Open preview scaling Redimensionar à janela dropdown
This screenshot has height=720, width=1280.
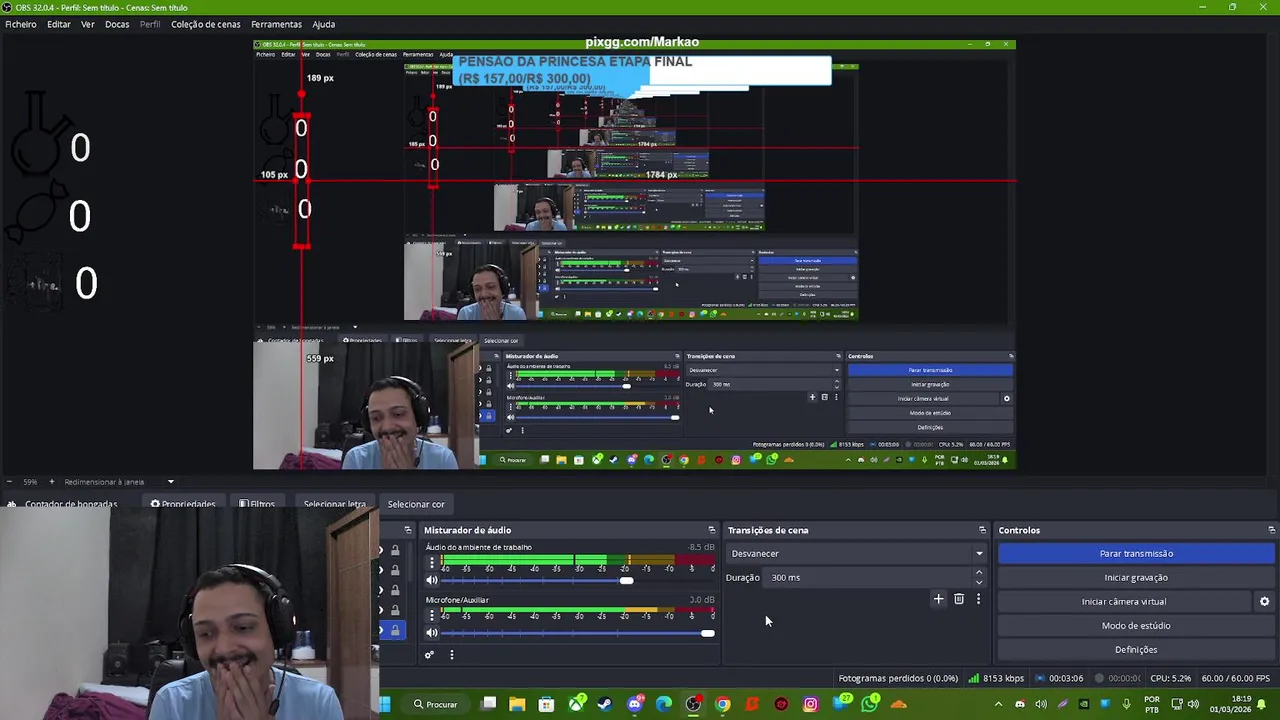point(118,482)
